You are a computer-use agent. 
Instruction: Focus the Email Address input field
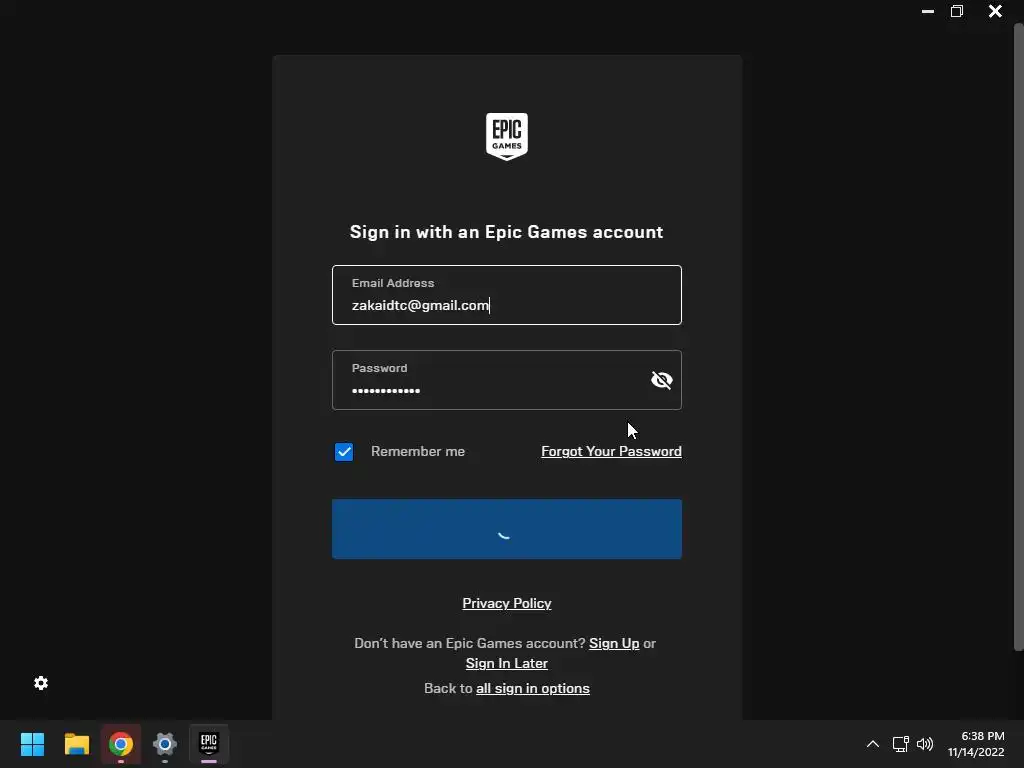(x=507, y=295)
